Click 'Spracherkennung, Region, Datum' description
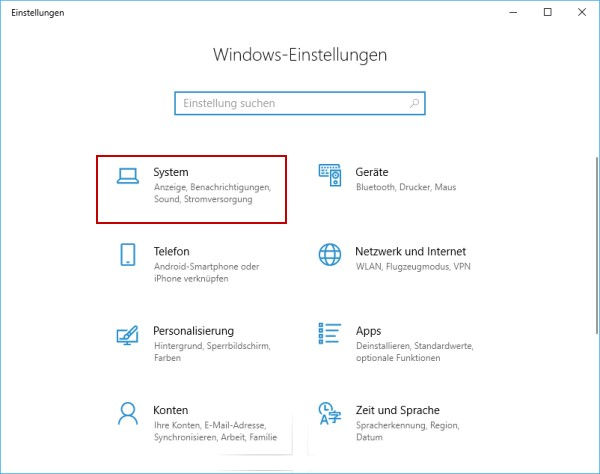The width and height of the screenshot is (600, 474). pyautogui.click(x=408, y=431)
